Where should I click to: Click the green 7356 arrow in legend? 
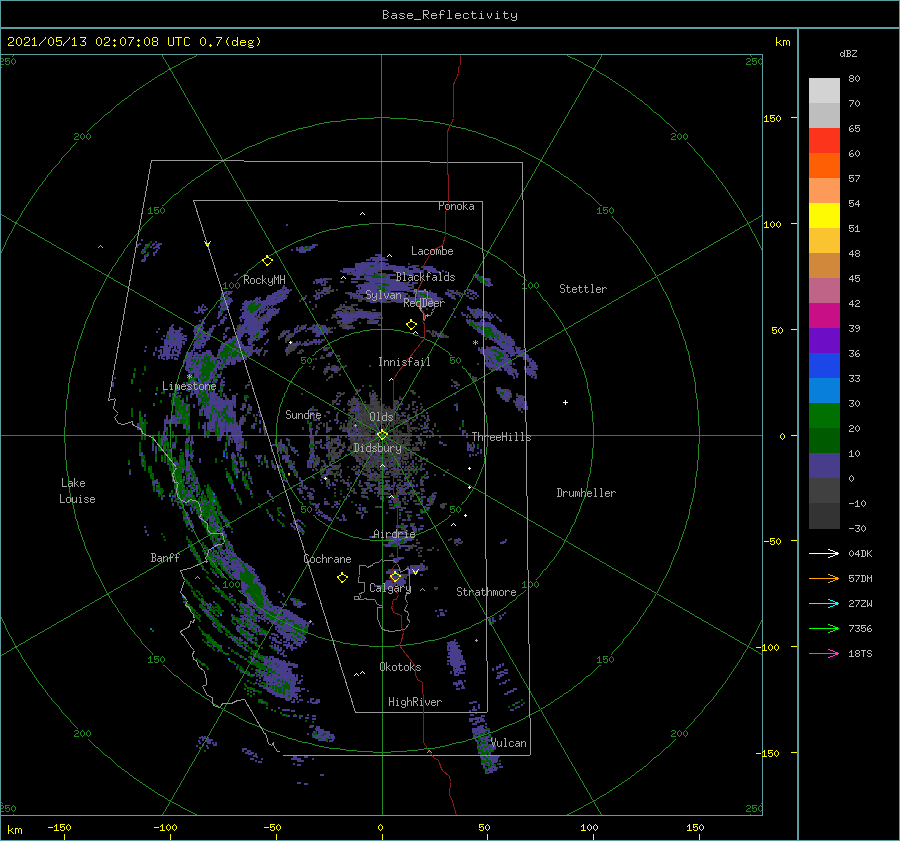(824, 629)
